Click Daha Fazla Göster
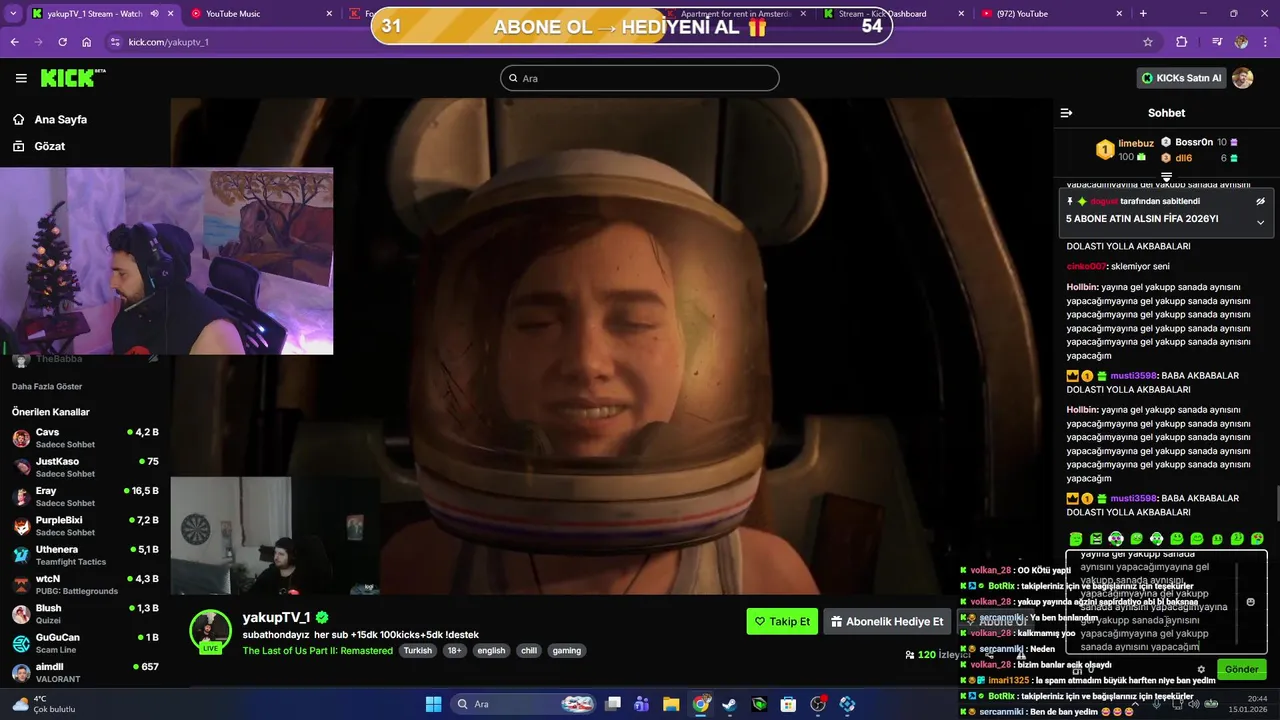This screenshot has width=1280, height=720. click(47, 386)
